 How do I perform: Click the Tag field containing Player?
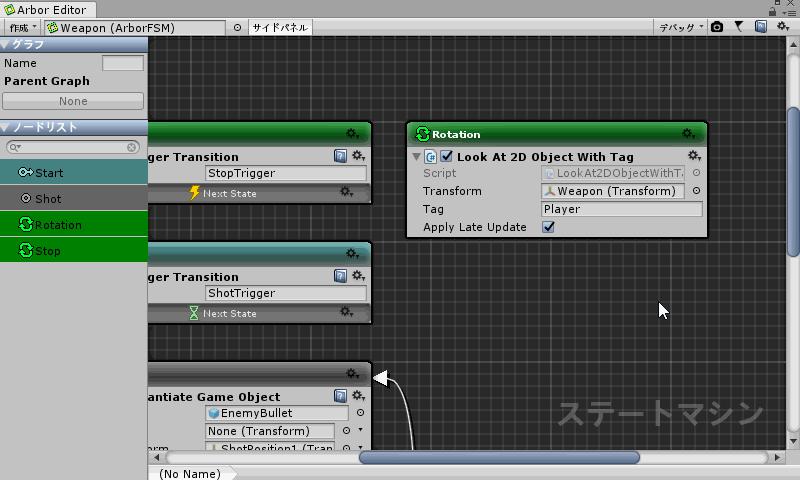(x=621, y=209)
